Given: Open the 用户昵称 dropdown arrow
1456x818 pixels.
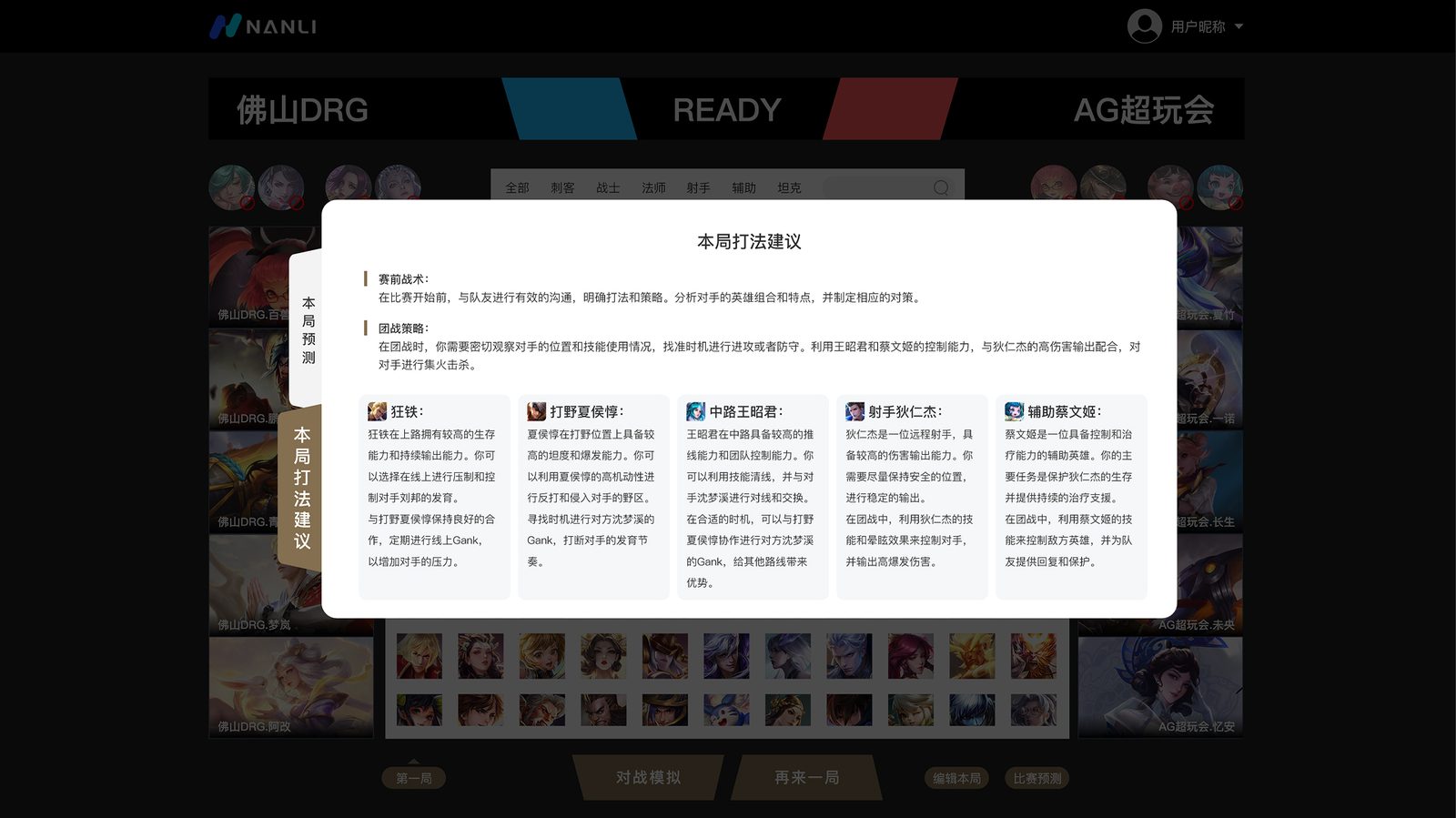Looking at the screenshot, I should tap(1239, 26).
